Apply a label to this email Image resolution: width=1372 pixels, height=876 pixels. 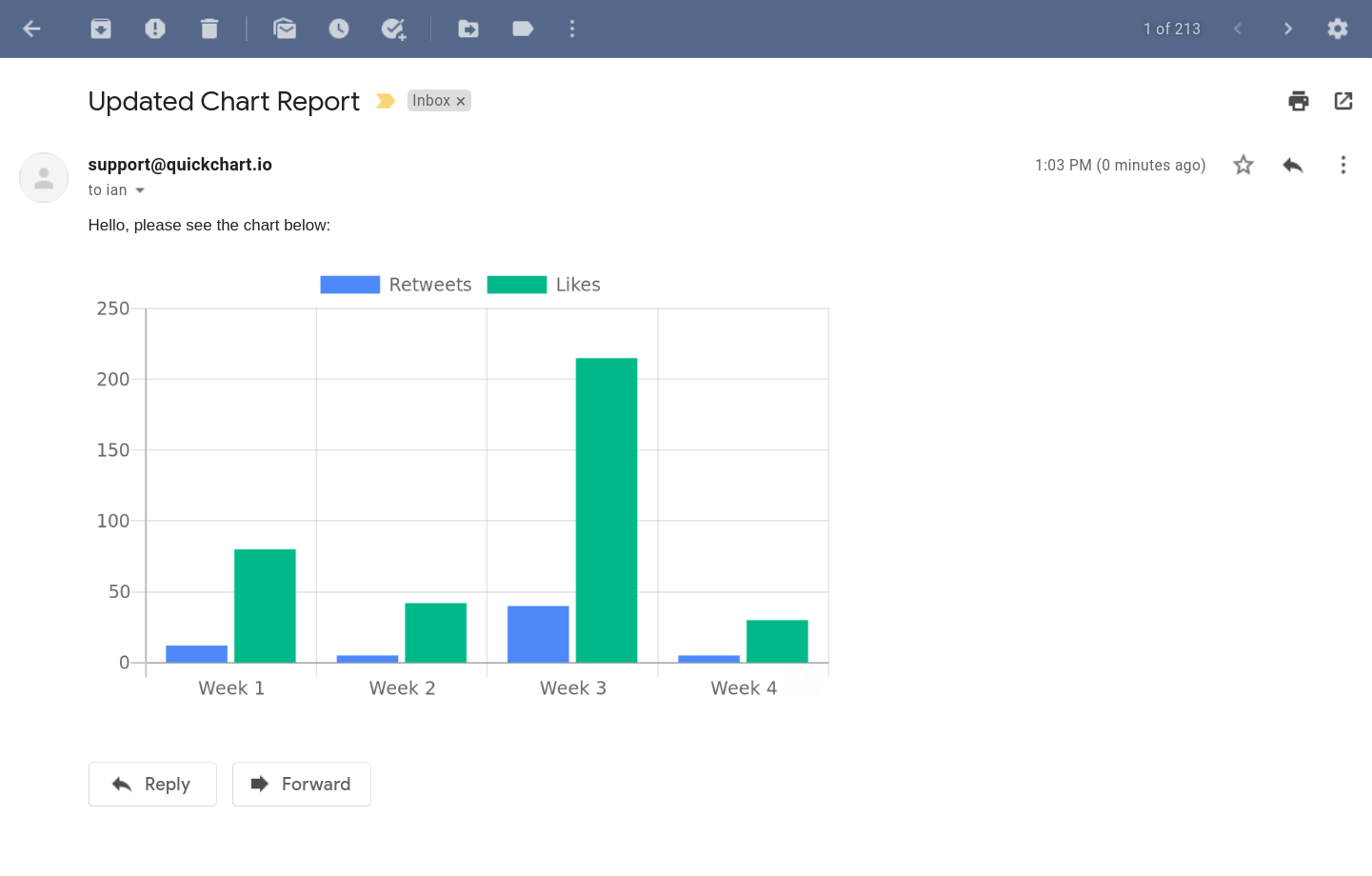click(522, 29)
